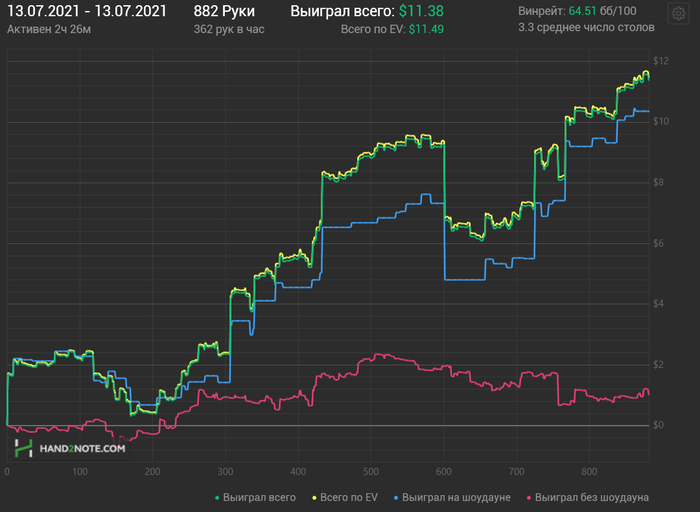Click the x-axis label 600
Screen dimensions: 700x512
click(444, 472)
